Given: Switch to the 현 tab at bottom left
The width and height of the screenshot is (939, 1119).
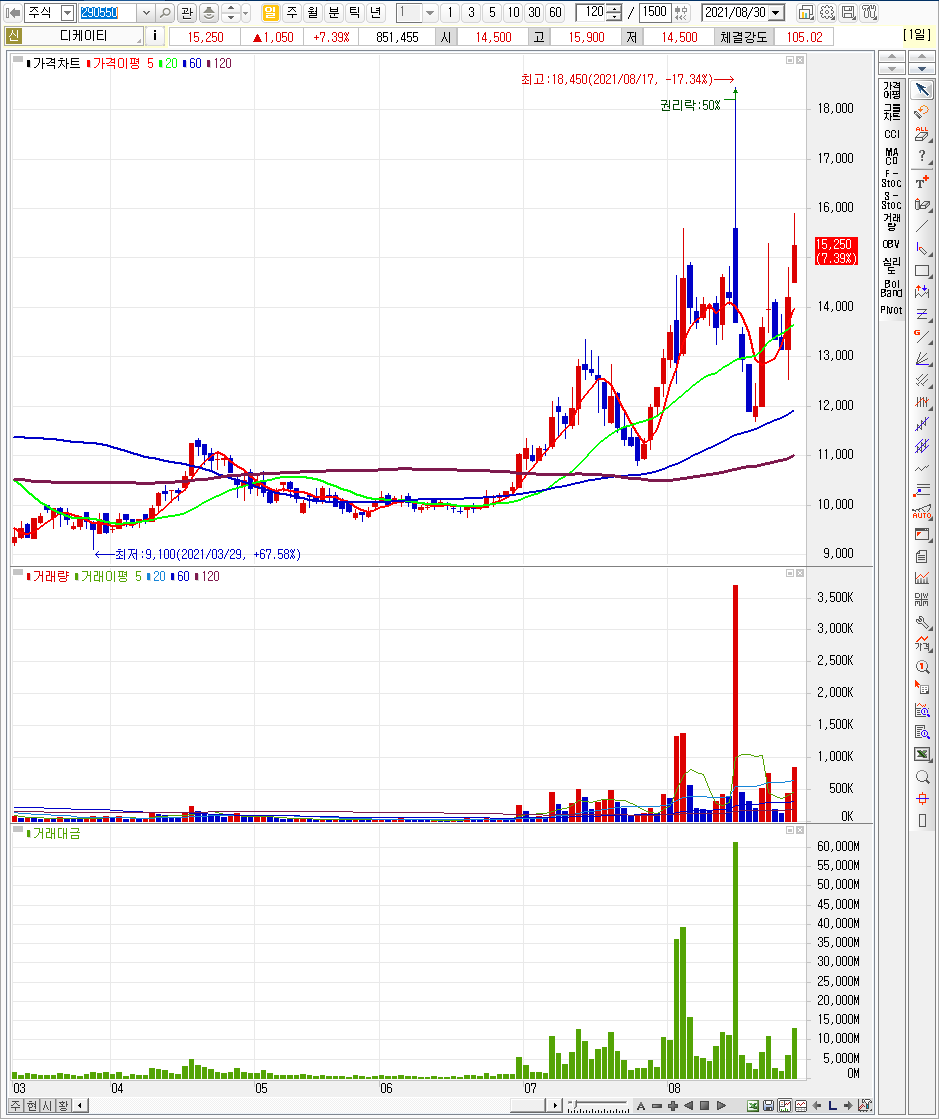Looking at the screenshot, I should 32,1105.
